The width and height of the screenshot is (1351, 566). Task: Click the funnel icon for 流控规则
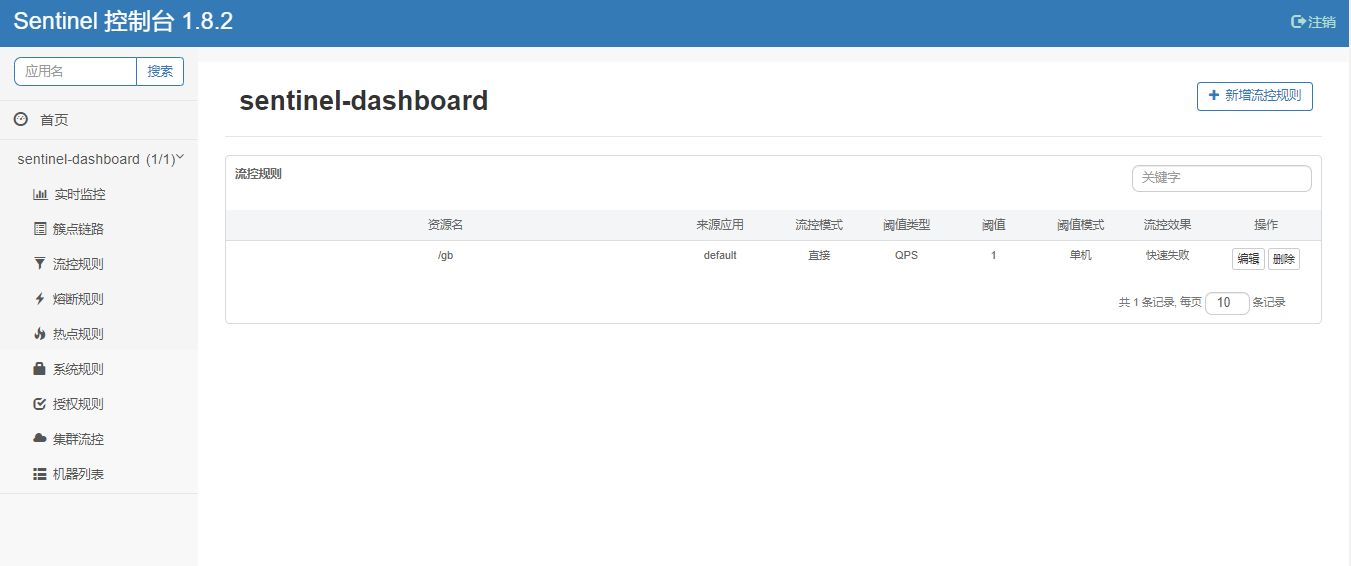tap(40, 264)
